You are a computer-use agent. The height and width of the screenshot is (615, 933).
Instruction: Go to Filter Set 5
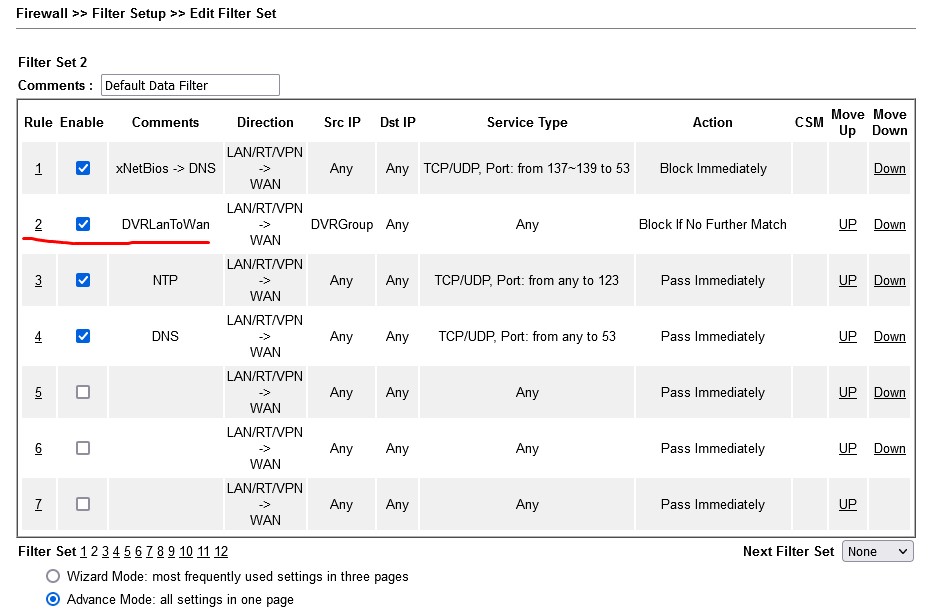point(127,551)
